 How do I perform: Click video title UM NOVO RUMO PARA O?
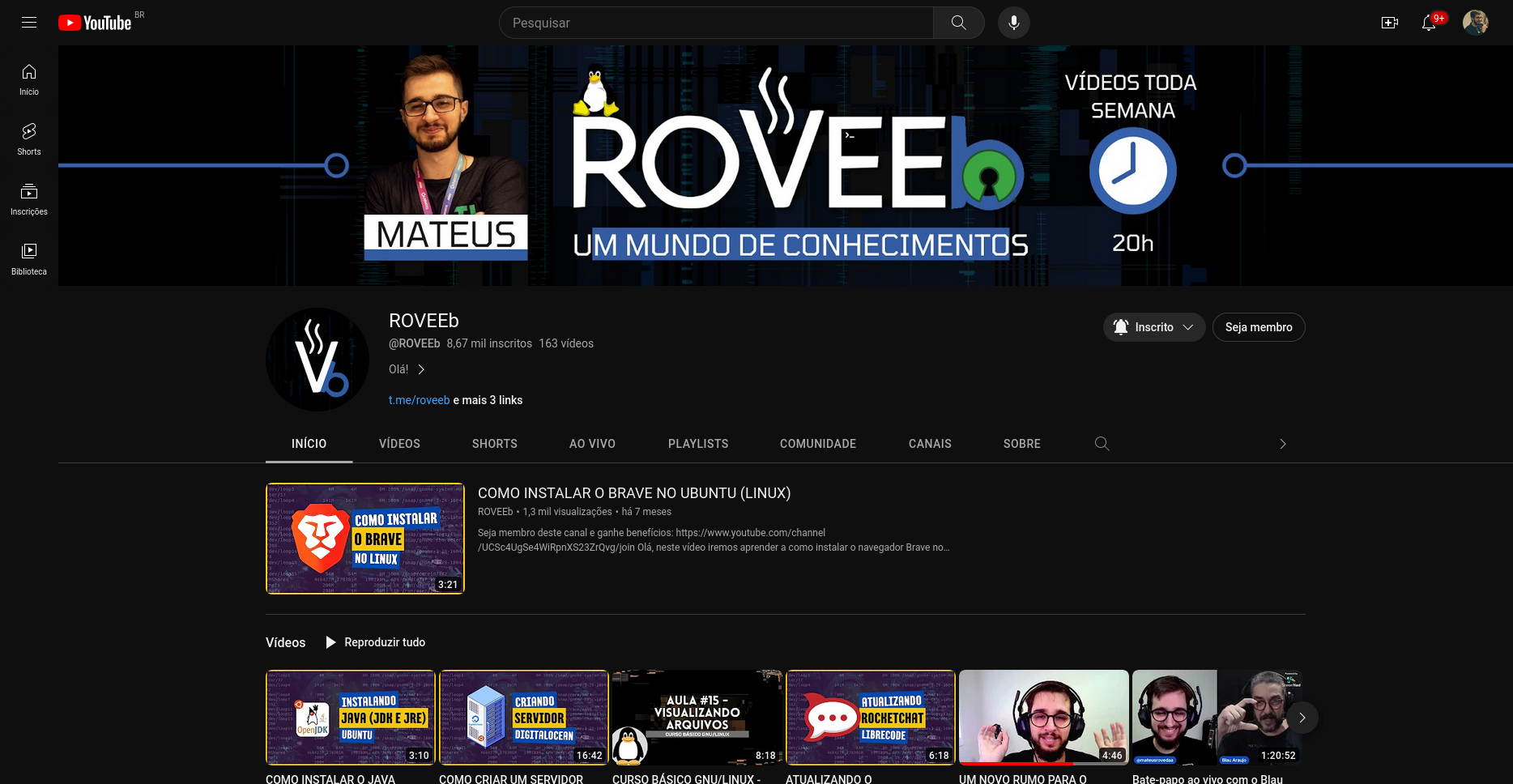1022,778
